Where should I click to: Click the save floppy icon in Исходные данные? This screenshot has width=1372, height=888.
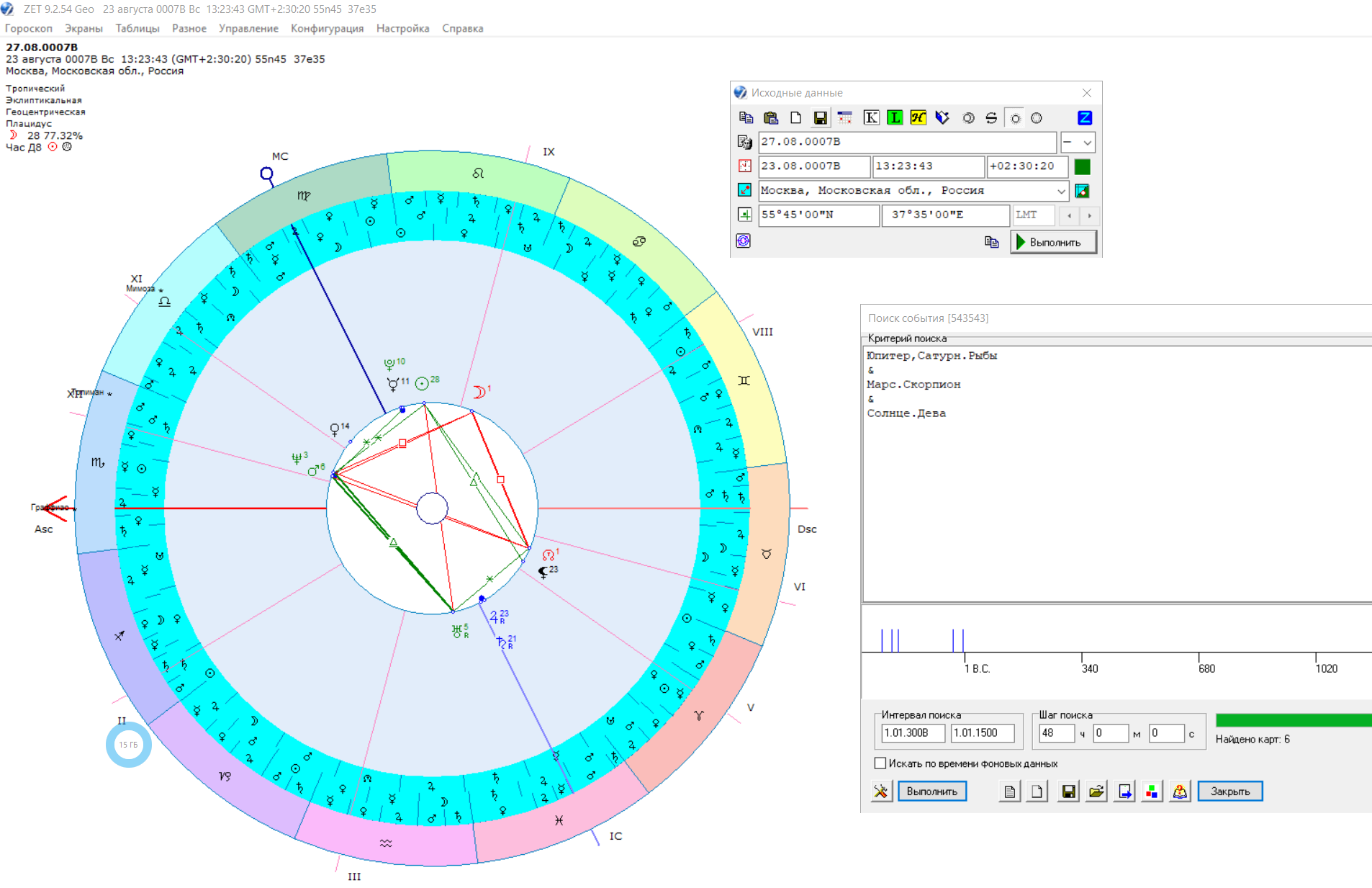[820, 118]
